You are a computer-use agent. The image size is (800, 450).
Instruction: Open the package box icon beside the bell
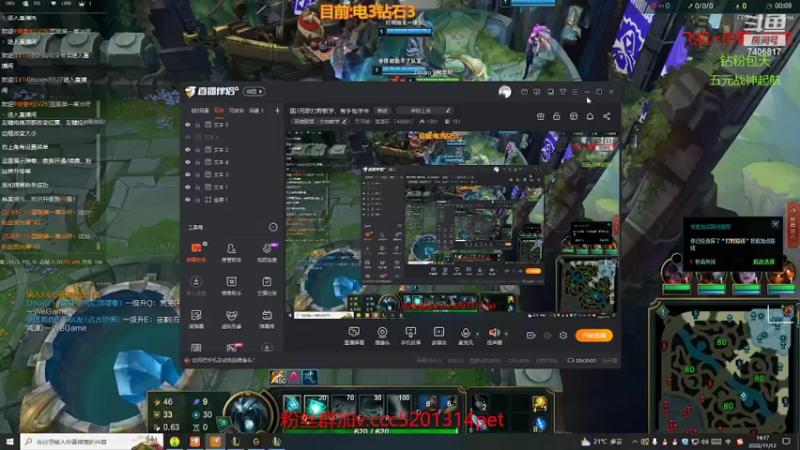coord(573,116)
